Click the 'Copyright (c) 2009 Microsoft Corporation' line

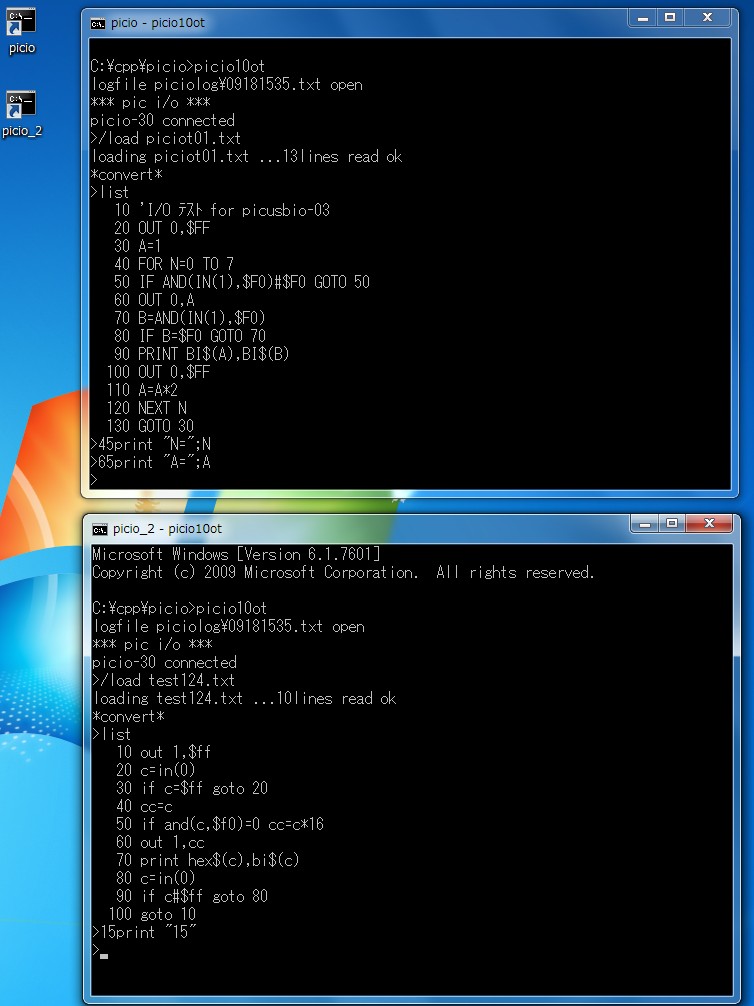343,572
